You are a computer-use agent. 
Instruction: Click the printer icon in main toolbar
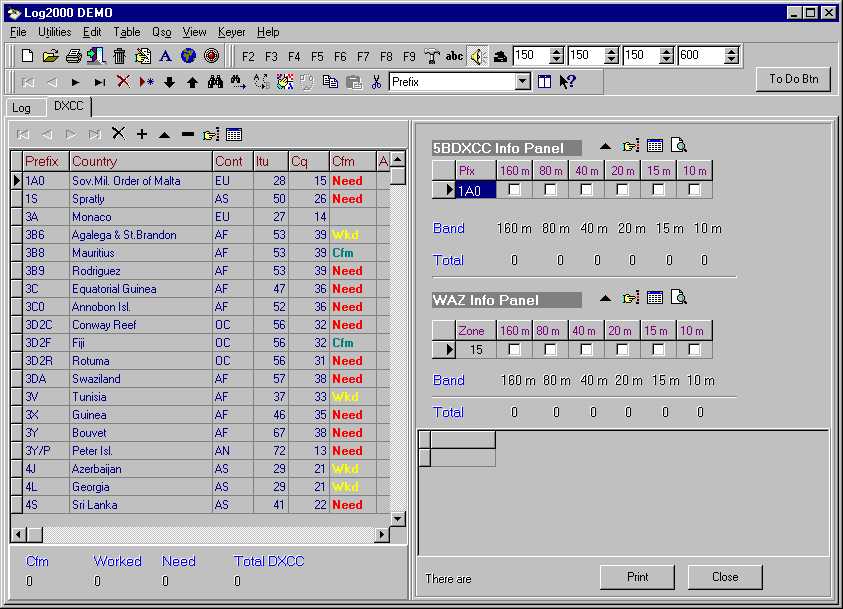tap(74, 56)
